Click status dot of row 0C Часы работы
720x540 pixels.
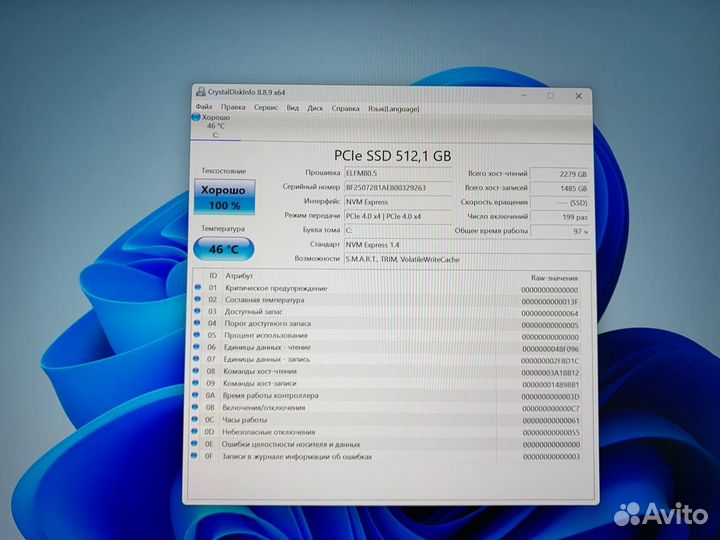coord(195,419)
